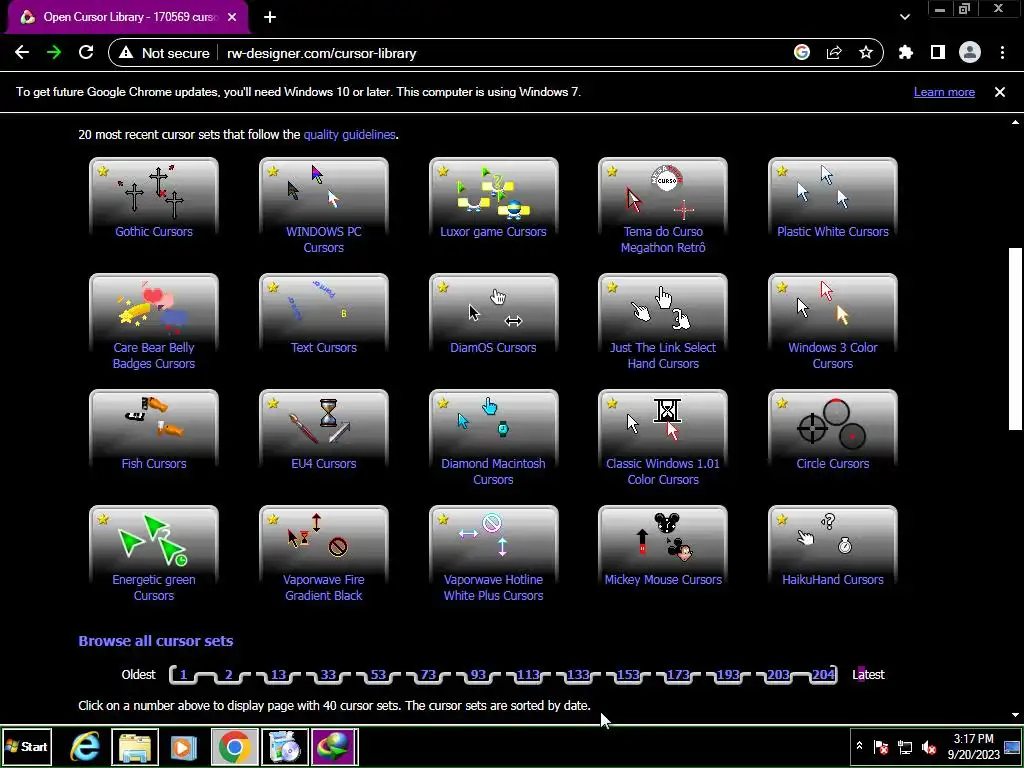Open Diamond Macintosh Cursors link
This screenshot has width=1024, height=768.
[x=493, y=471]
